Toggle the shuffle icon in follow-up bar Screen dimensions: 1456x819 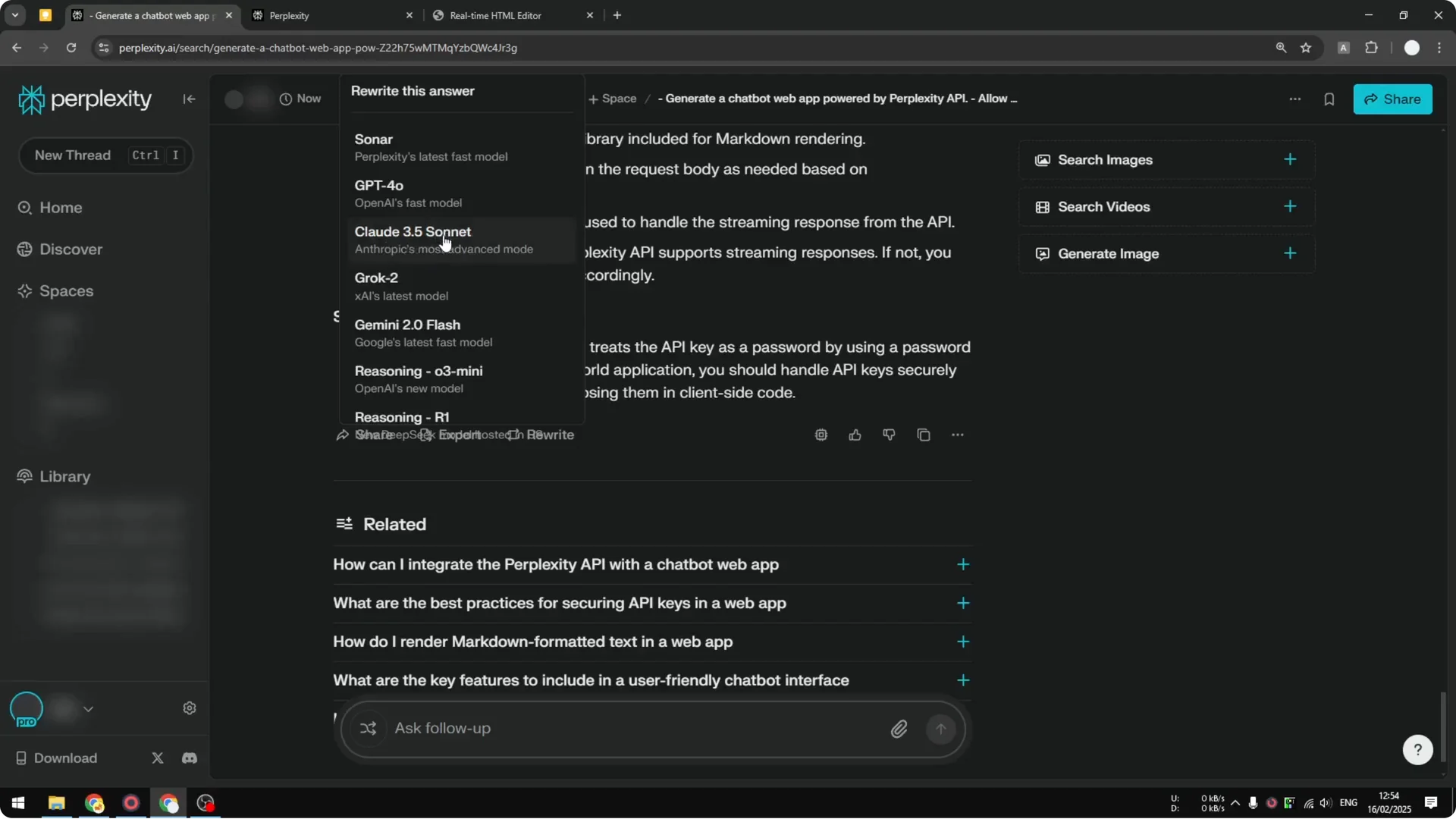368,728
